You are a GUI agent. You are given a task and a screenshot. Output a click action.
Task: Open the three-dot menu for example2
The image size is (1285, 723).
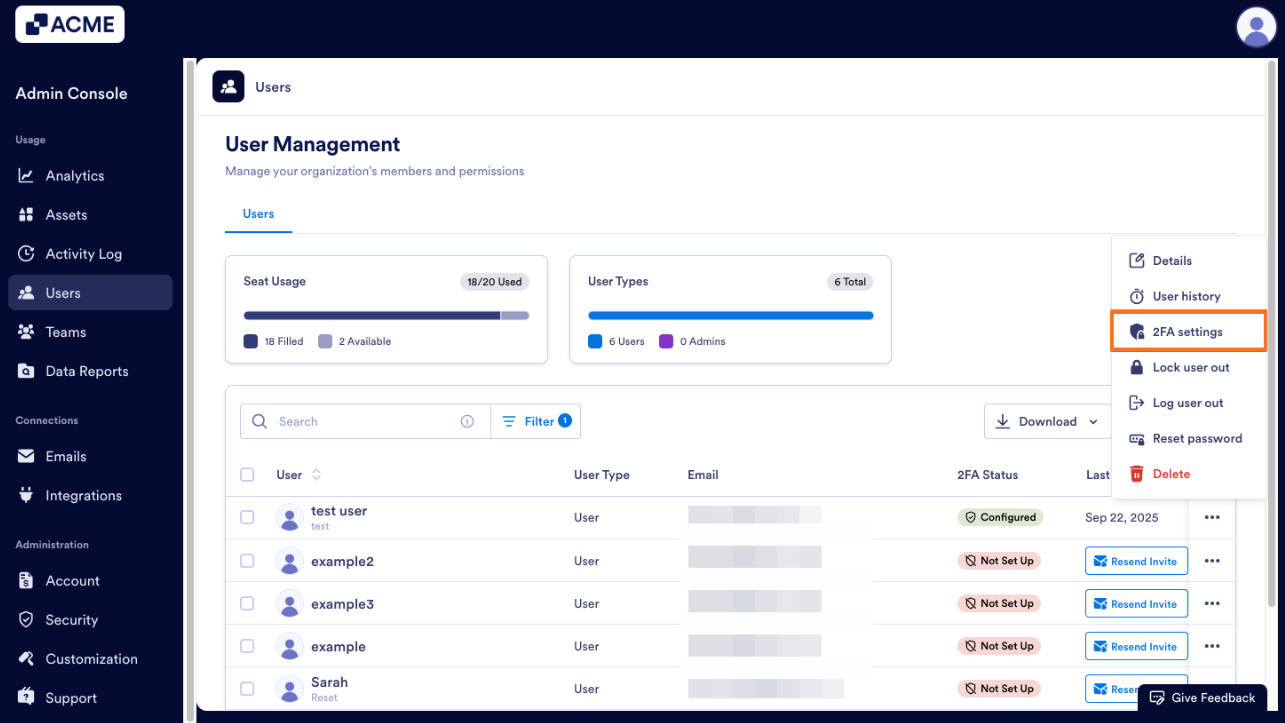click(1212, 561)
